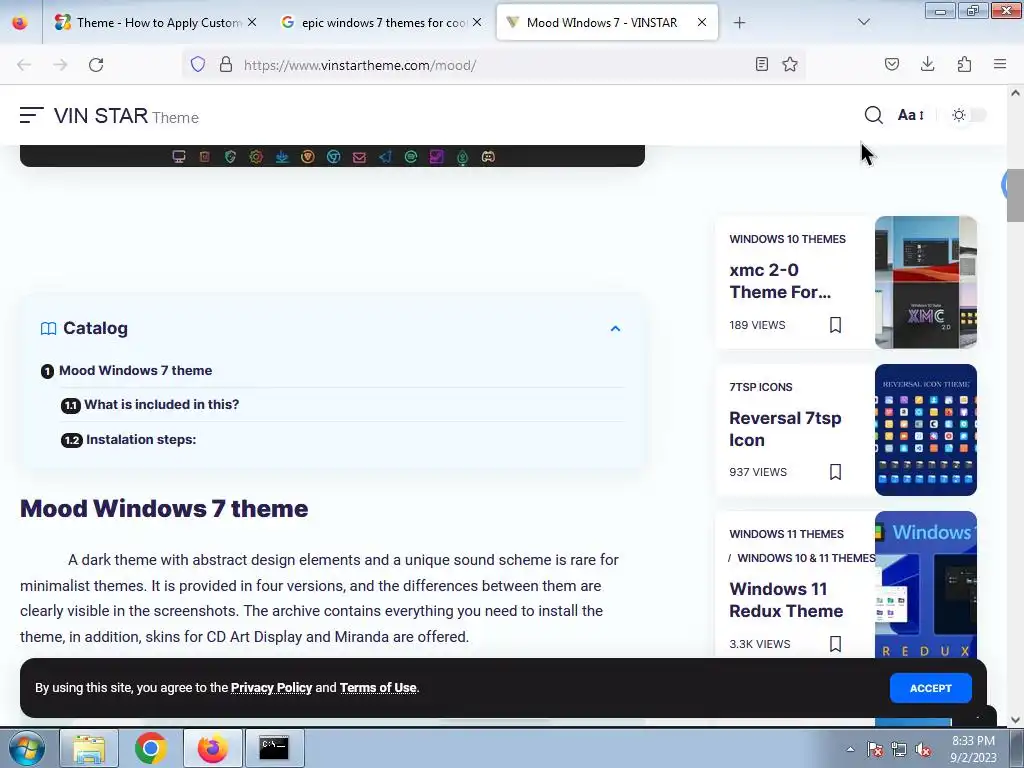Toggle the dark mode switch
The image size is (1024, 768).
tap(969, 115)
